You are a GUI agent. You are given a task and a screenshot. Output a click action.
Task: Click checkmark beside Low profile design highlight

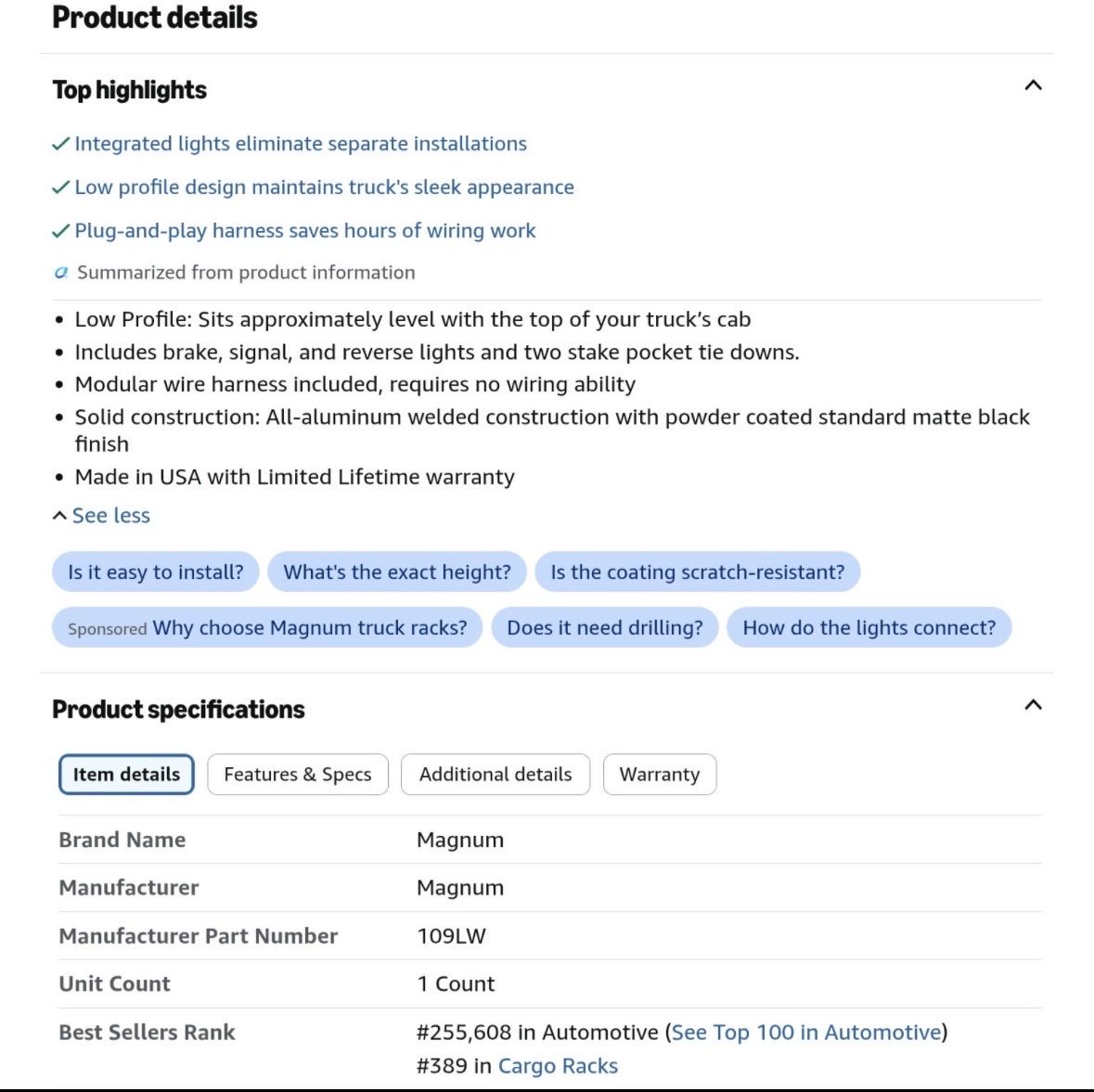(60, 187)
